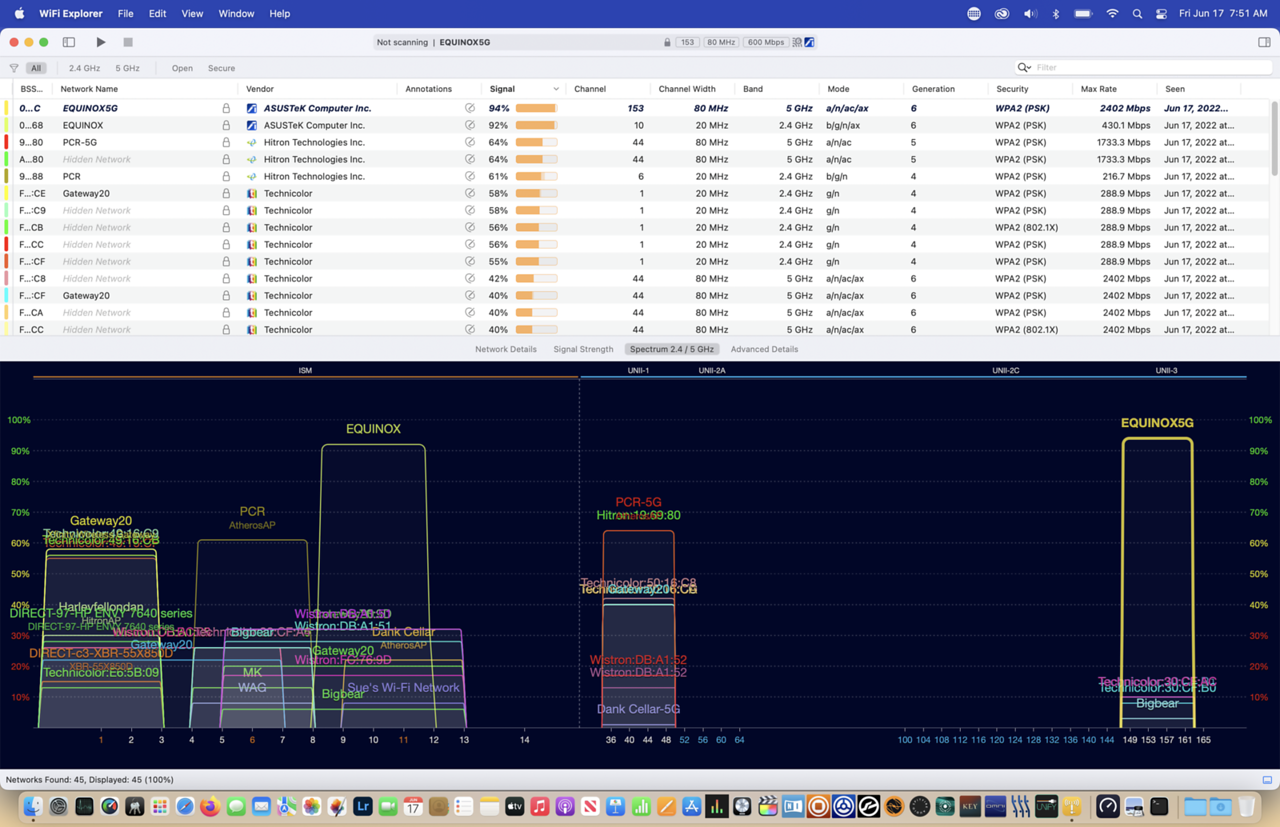
Task: Open Lightroom from the Dock
Action: point(362,806)
